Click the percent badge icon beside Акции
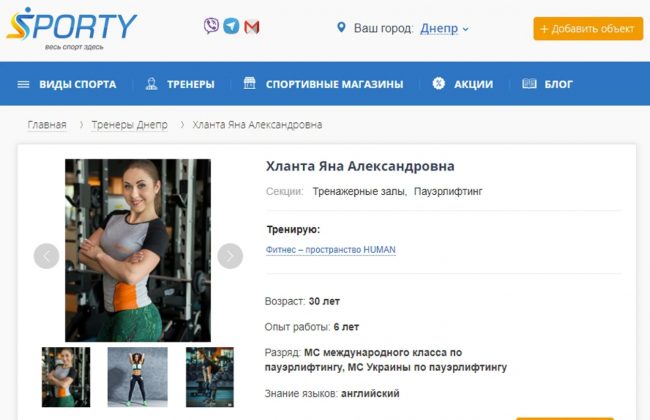Viewport: 650px width, 420px height. tap(439, 83)
